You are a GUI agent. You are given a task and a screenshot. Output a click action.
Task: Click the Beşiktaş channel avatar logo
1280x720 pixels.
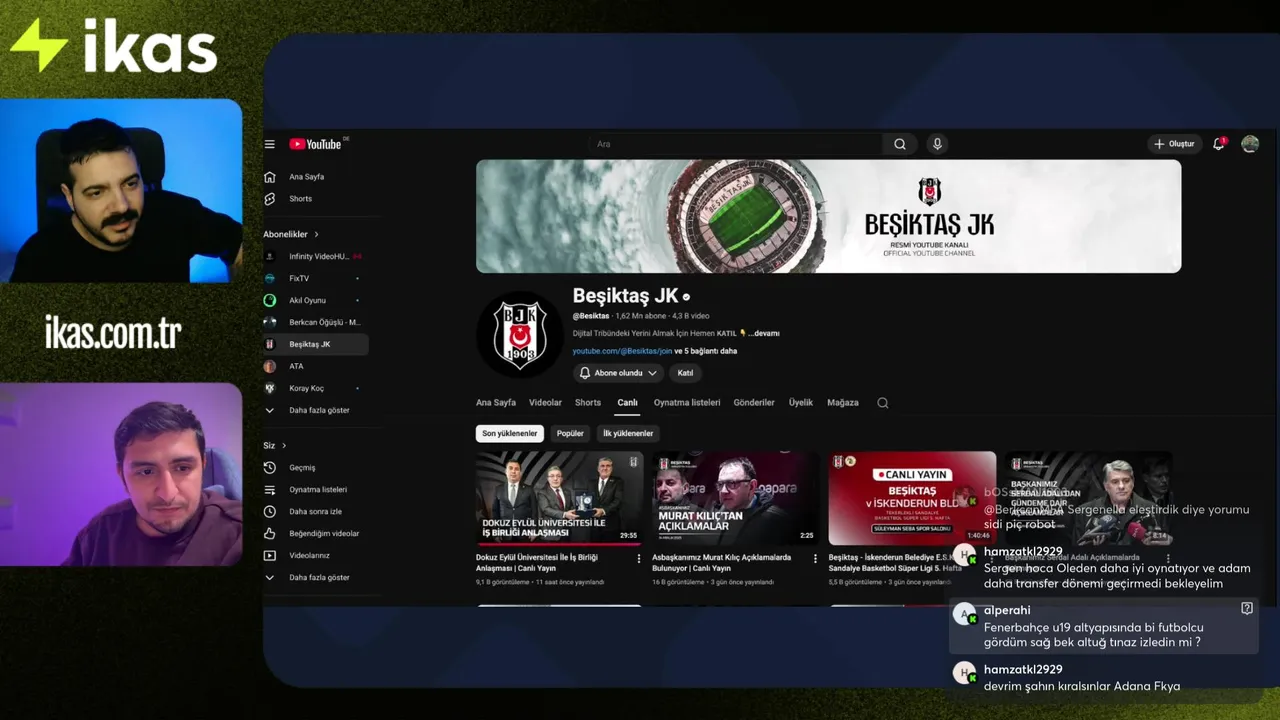520,335
